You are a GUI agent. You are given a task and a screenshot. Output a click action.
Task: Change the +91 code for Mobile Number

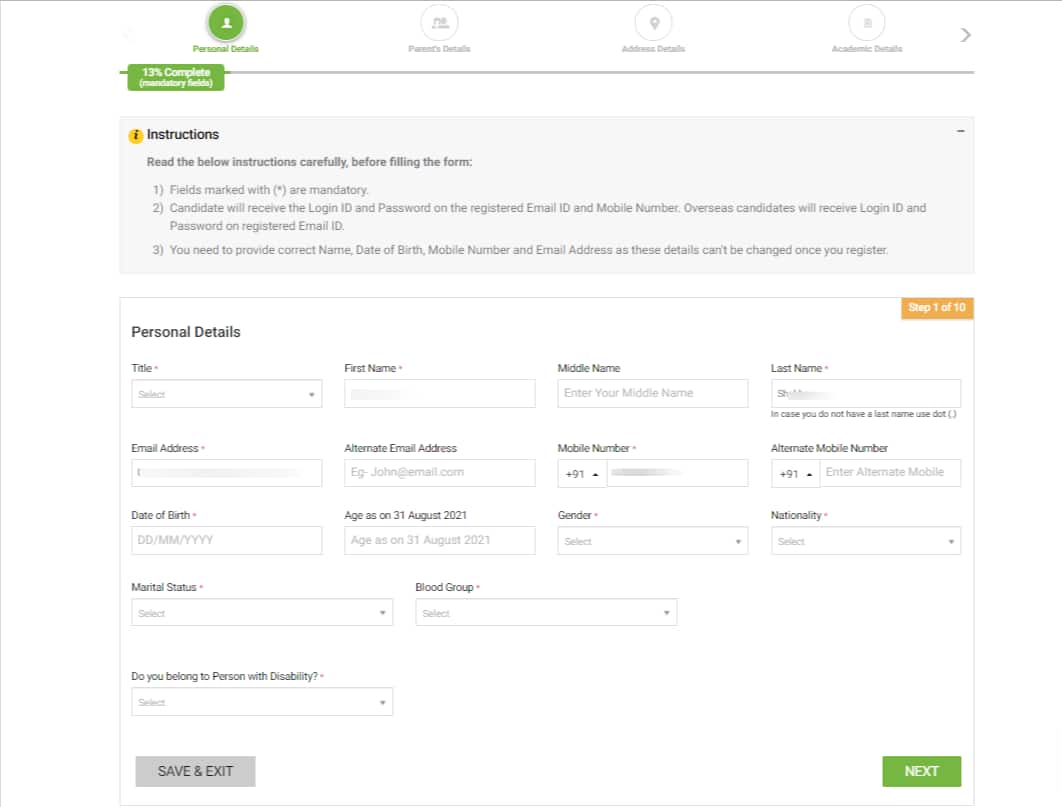[x=581, y=473]
